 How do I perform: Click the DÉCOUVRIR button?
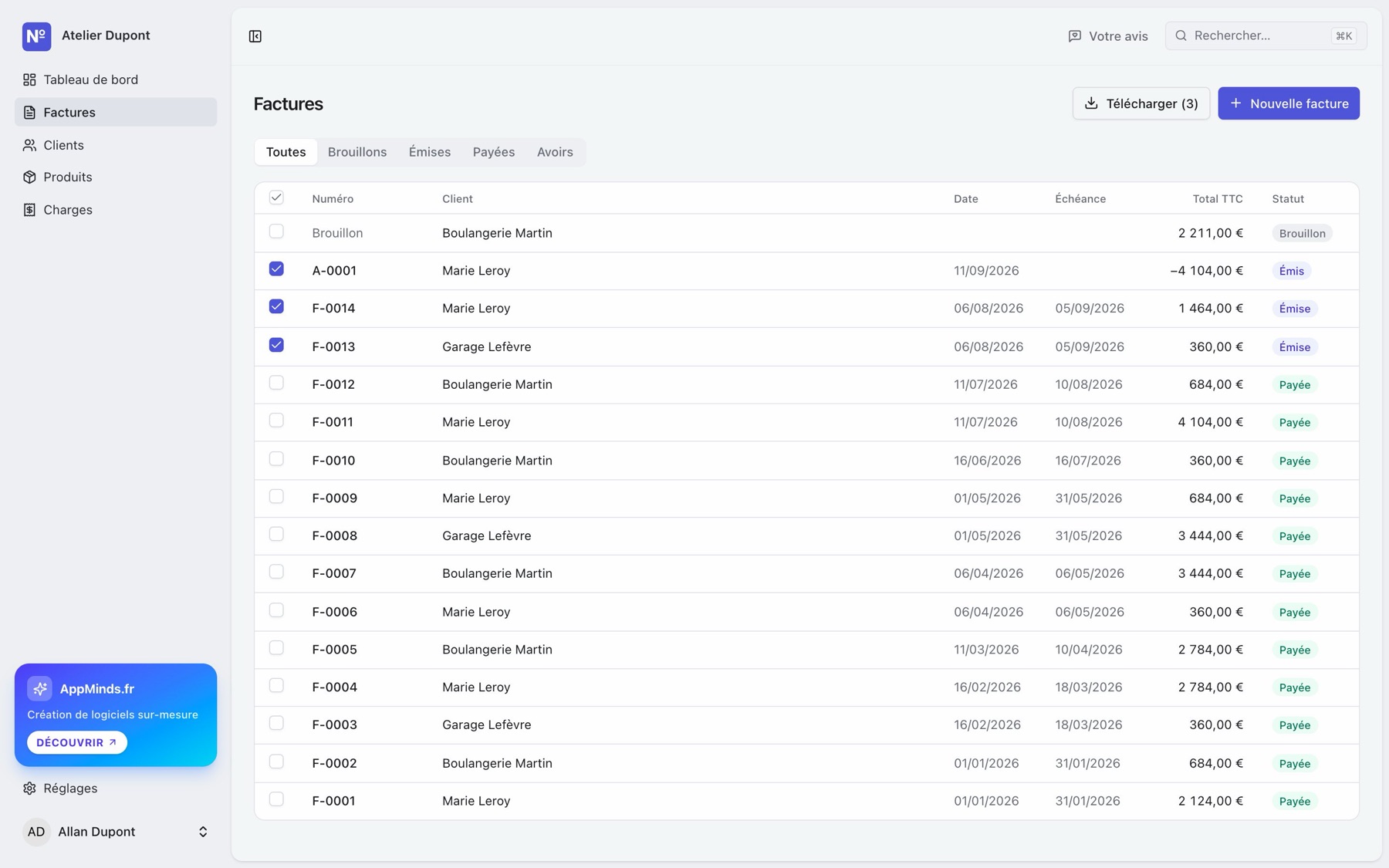tap(77, 742)
